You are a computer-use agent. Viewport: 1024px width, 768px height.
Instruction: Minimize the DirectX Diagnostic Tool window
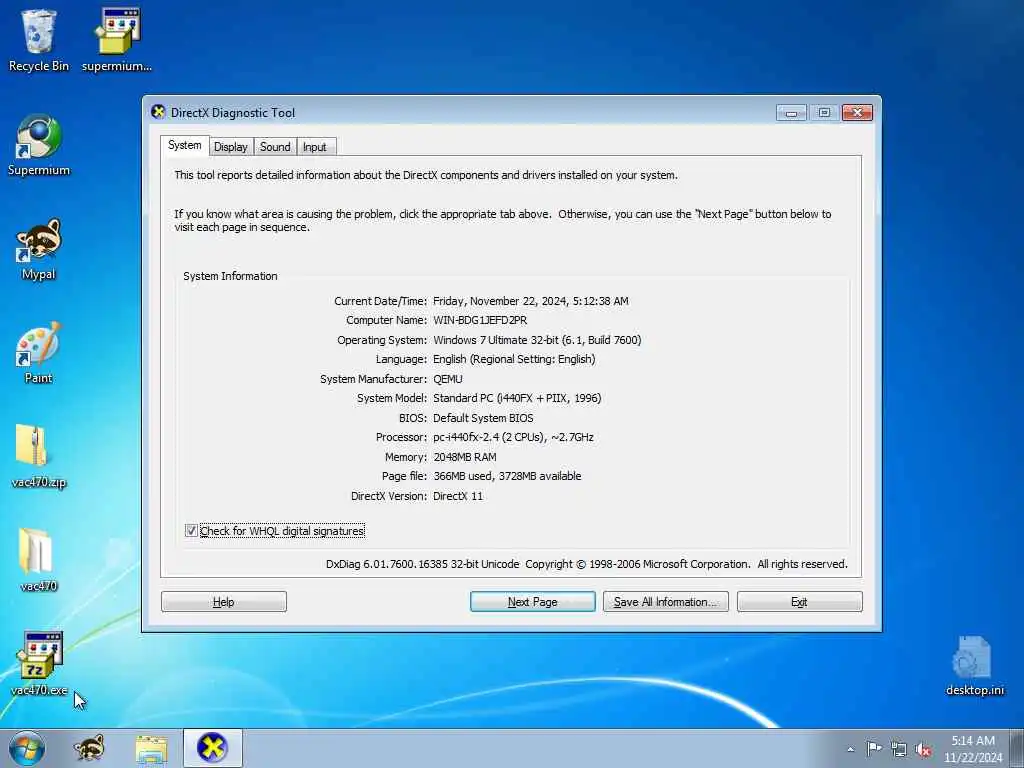[x=791, y=113]
